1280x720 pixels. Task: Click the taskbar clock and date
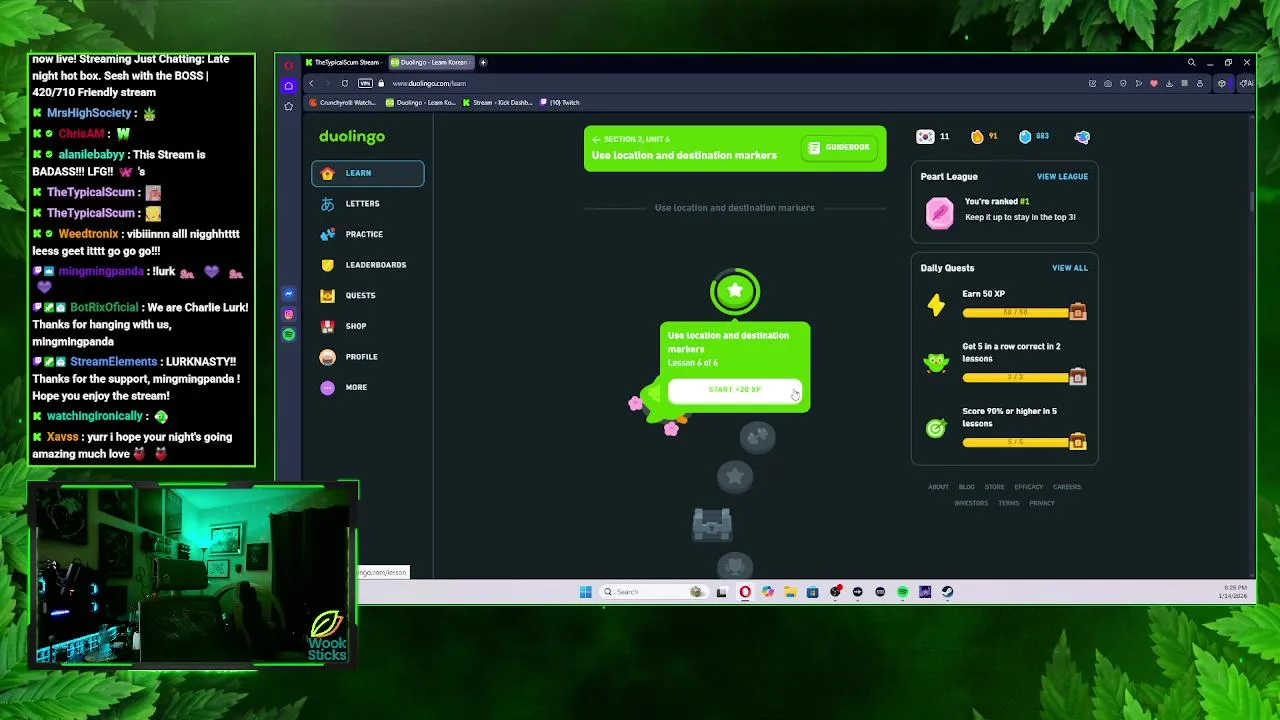coord(1234,592)
